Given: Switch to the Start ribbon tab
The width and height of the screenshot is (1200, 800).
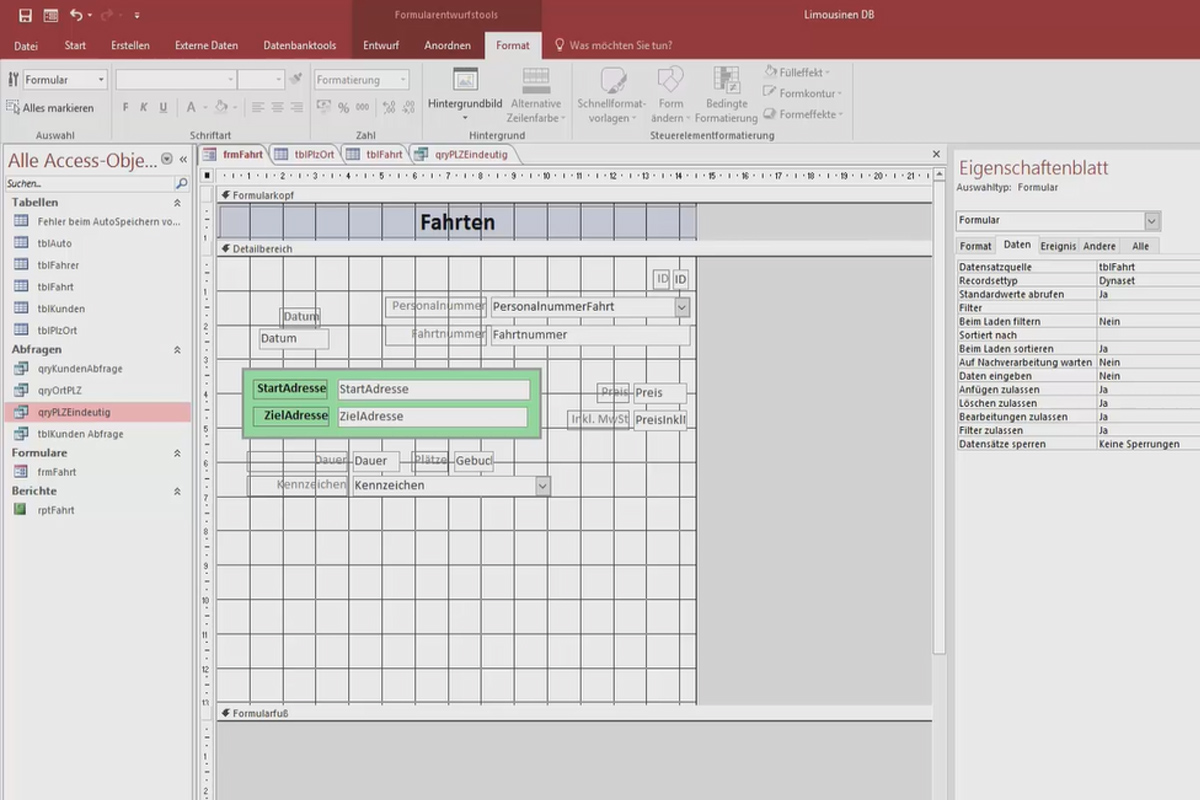Looking at the screenshot, I should point(75,45).
